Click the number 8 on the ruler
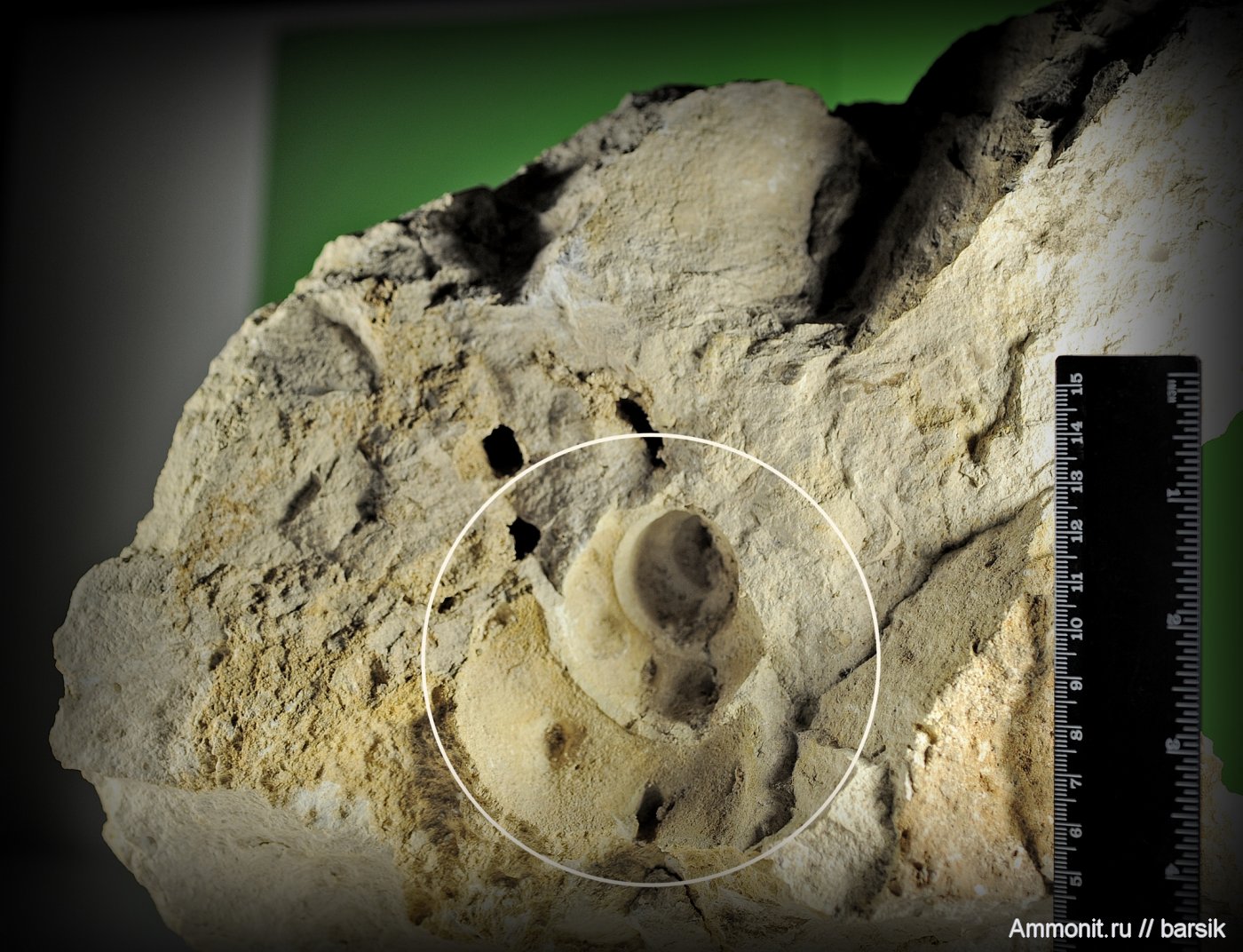Screen dimensions: 1243x952 1078,733
